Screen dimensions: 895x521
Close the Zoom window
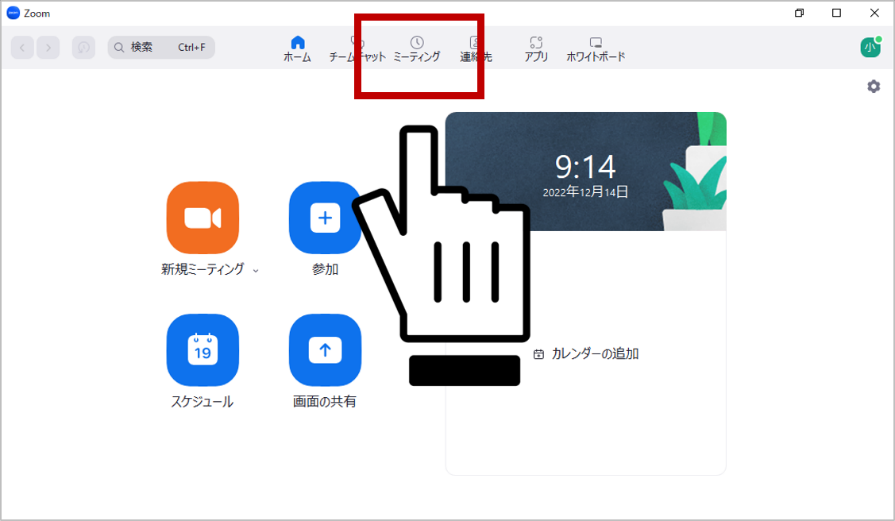coord(874,13)
